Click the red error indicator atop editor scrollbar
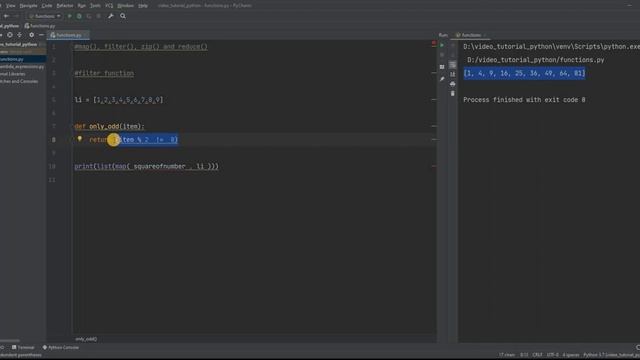The width and height of the screenshot is (640, 360). point(433,43)
